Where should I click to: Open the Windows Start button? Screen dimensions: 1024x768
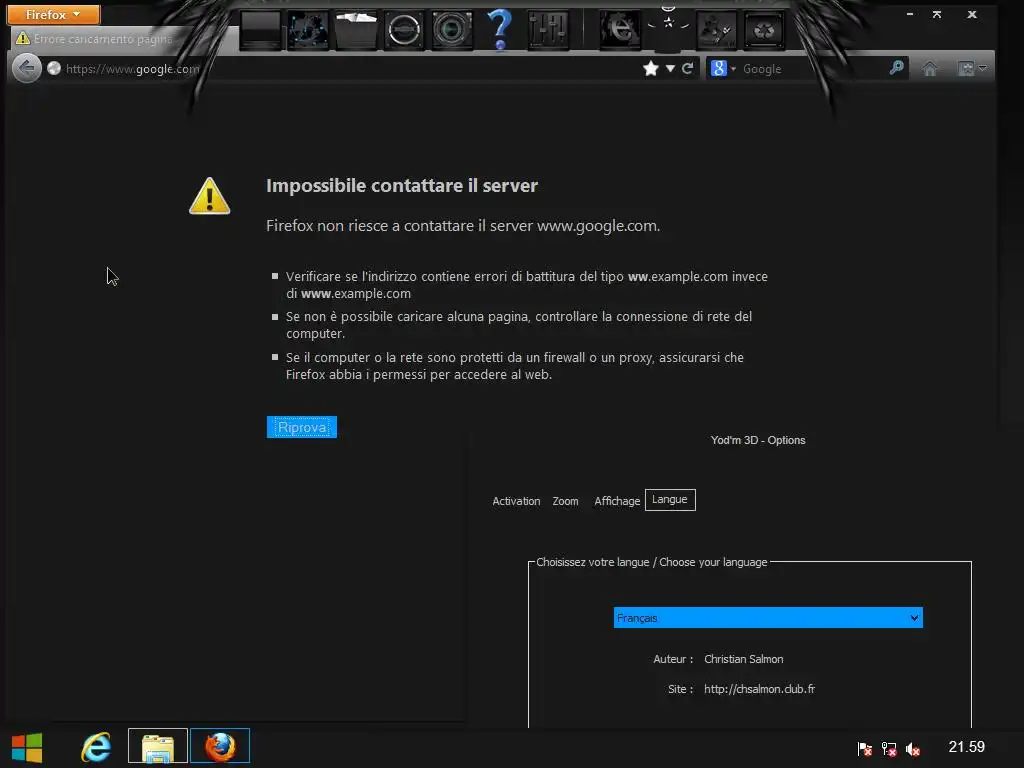27,747
